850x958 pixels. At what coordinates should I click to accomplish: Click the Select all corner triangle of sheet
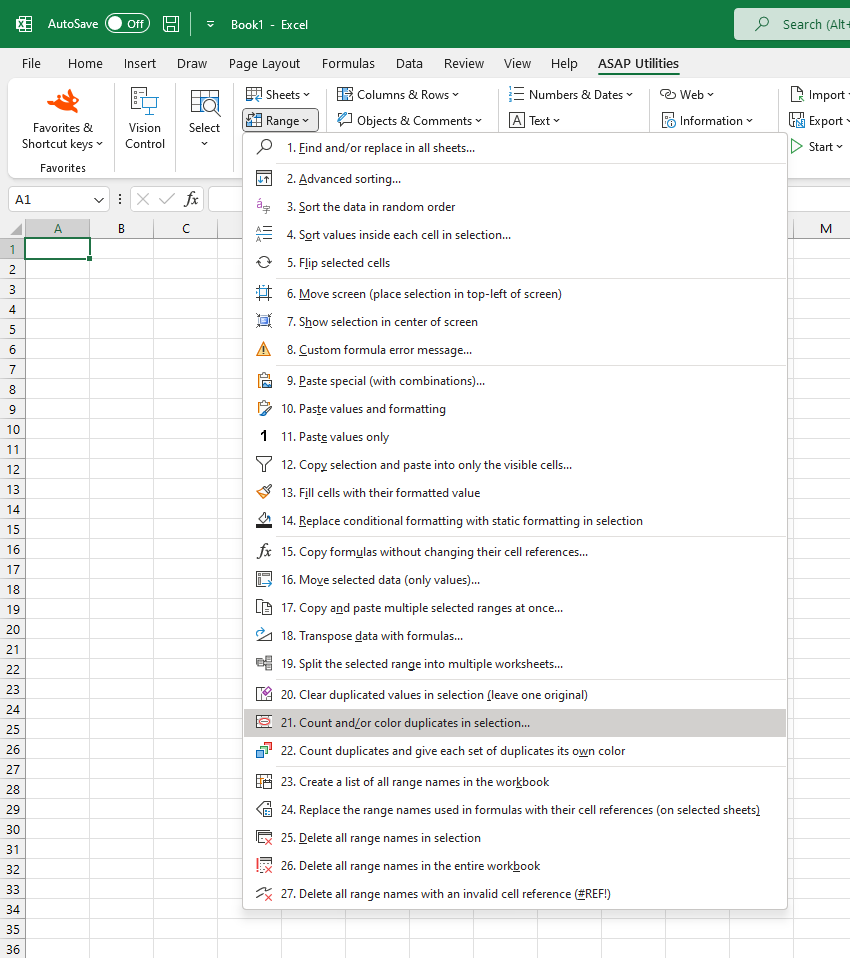coord(16,229)
